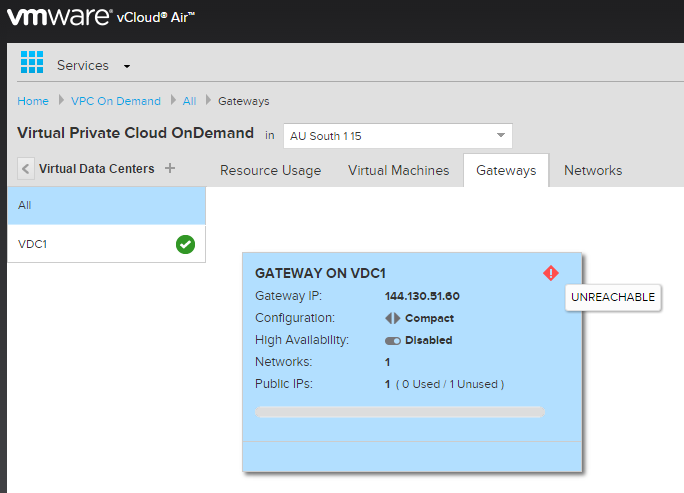Select All in the data centers list
Viewport: 684px width, 493px height.
106,205
